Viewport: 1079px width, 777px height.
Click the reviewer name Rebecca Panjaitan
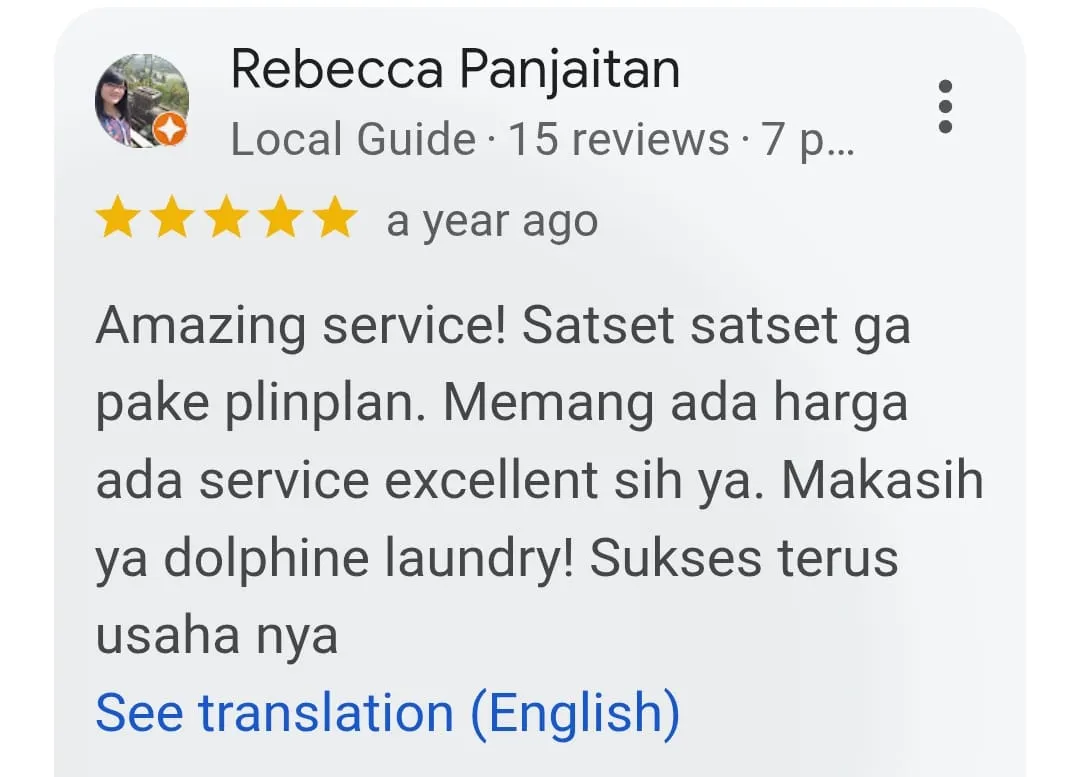[455, 70]
